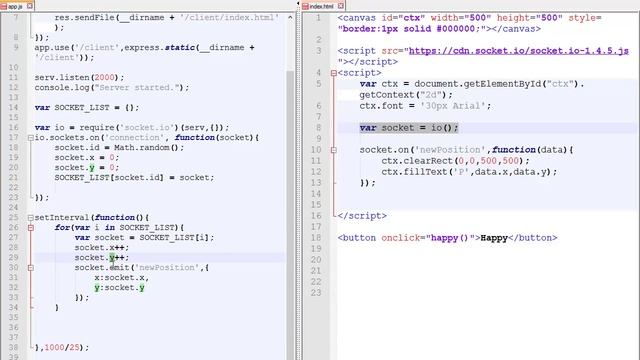
Task: Click the 'ctx.clearRect(0,0,500,500);' line
Action: pos(456,161)
